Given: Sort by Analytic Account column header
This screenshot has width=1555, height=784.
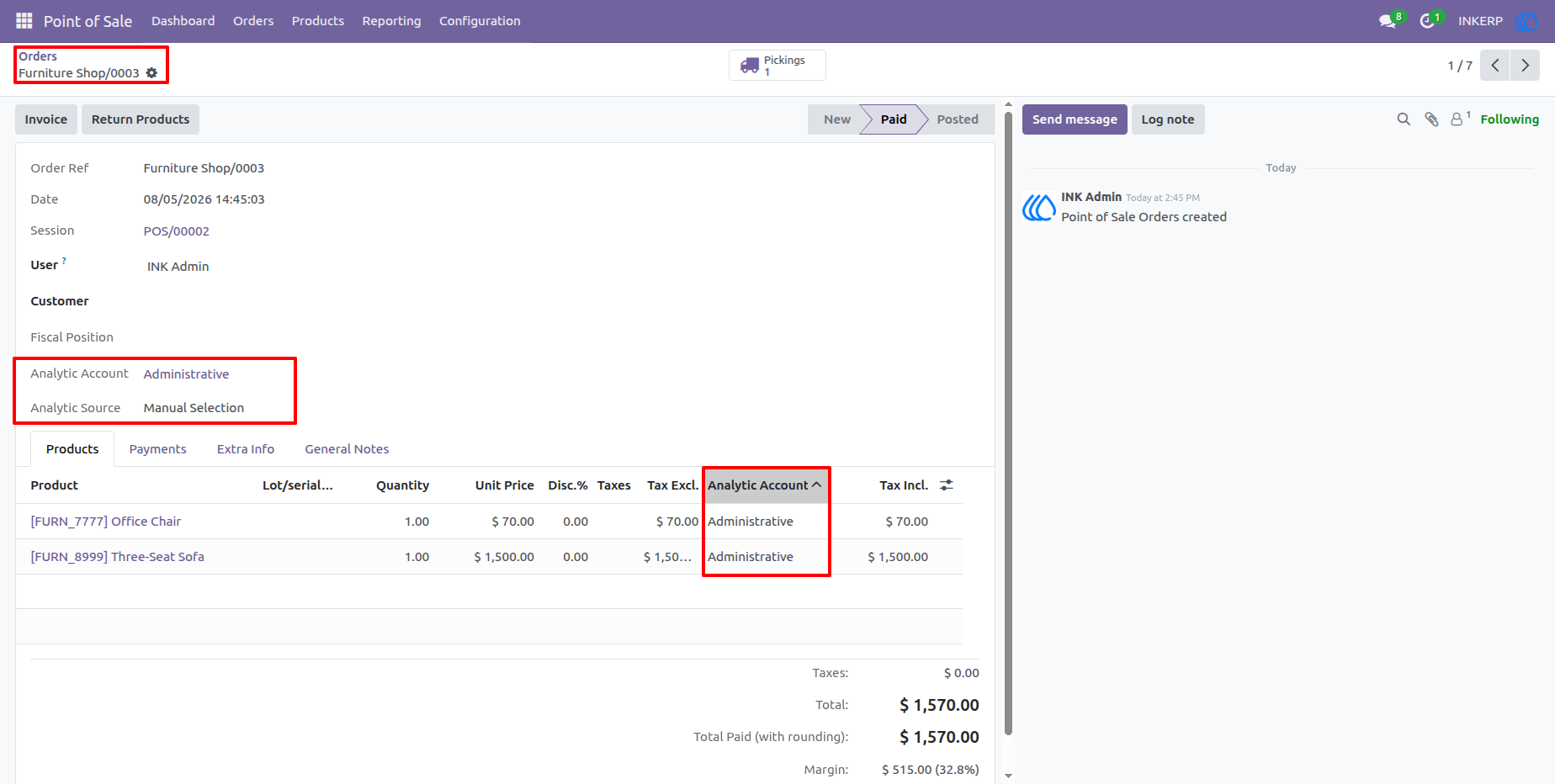Looking at the screenshot, I should 765,485.
